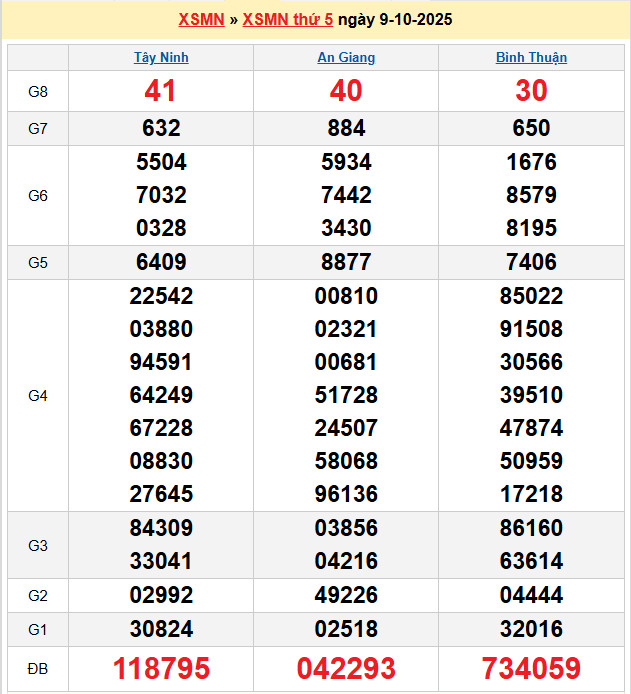Open the Tây Ninh province link
631x694 pixels.
coord(161,58)
